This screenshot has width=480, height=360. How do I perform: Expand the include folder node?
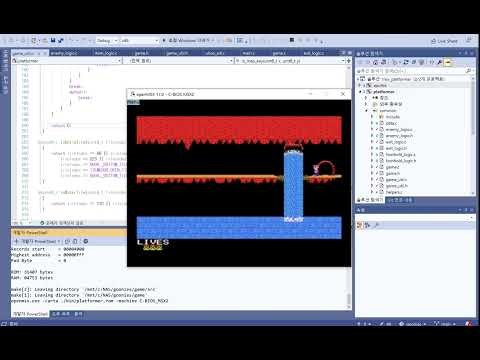(372, 117)
